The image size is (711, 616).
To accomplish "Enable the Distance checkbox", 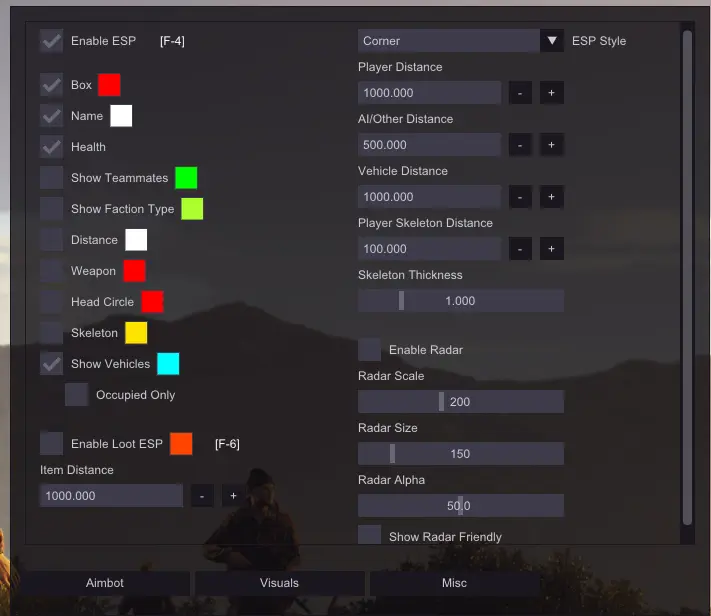I will (x=51, y=240).
